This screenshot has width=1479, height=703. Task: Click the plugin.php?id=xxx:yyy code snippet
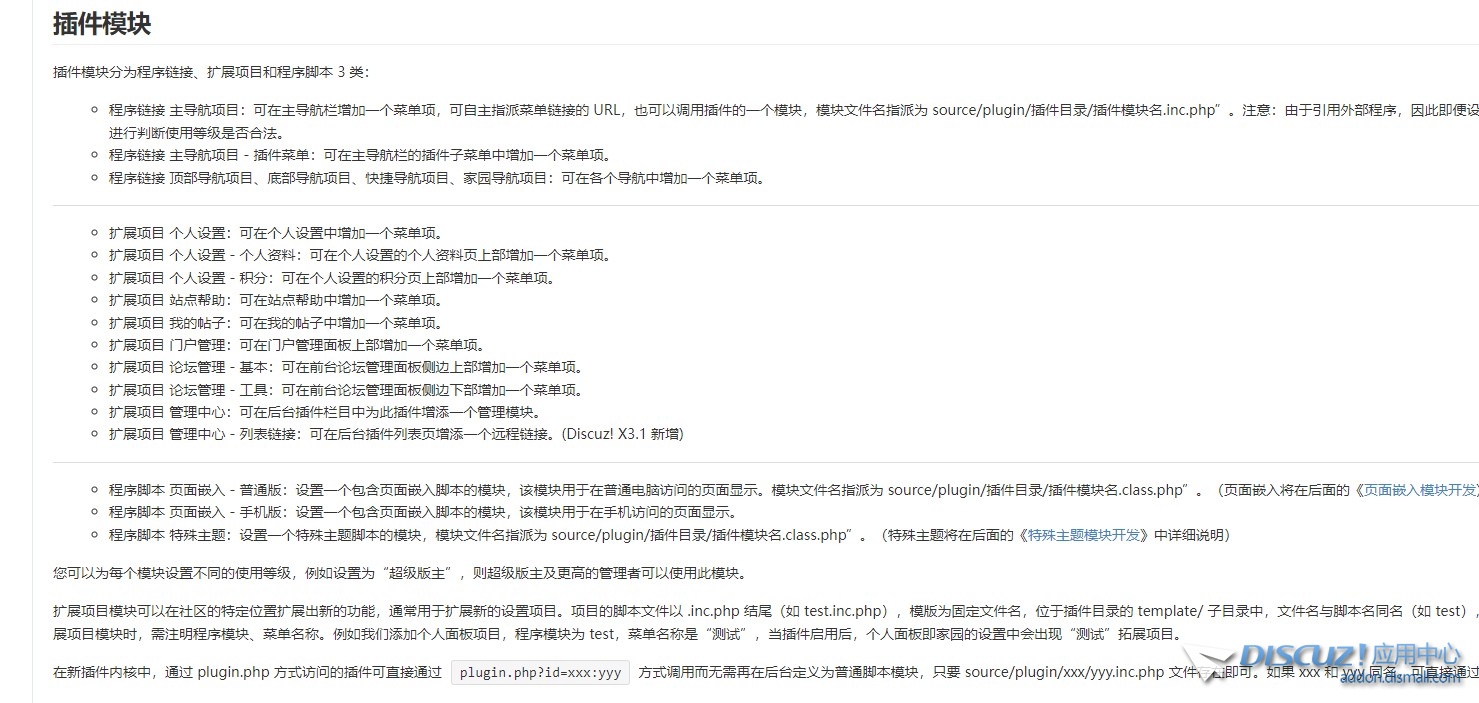[x=540, y=673]
